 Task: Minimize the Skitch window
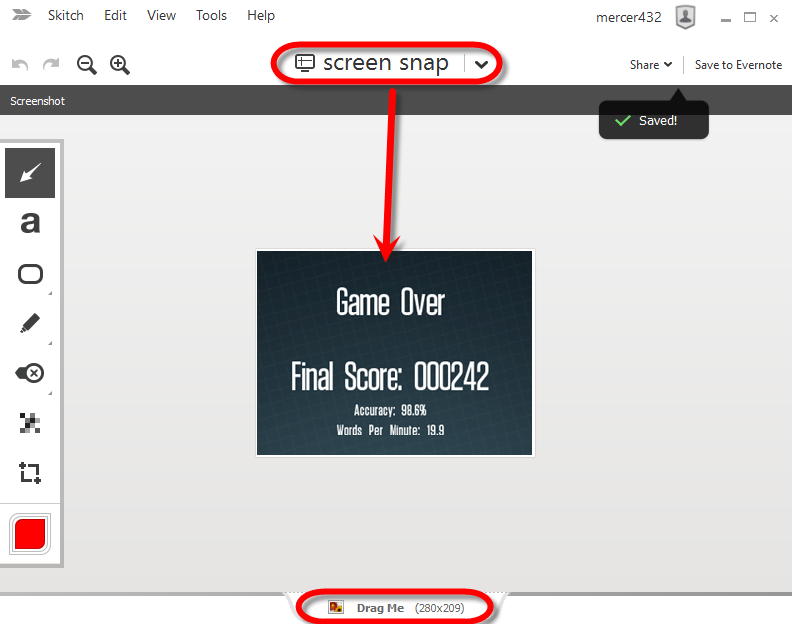(x=726, y=18)
